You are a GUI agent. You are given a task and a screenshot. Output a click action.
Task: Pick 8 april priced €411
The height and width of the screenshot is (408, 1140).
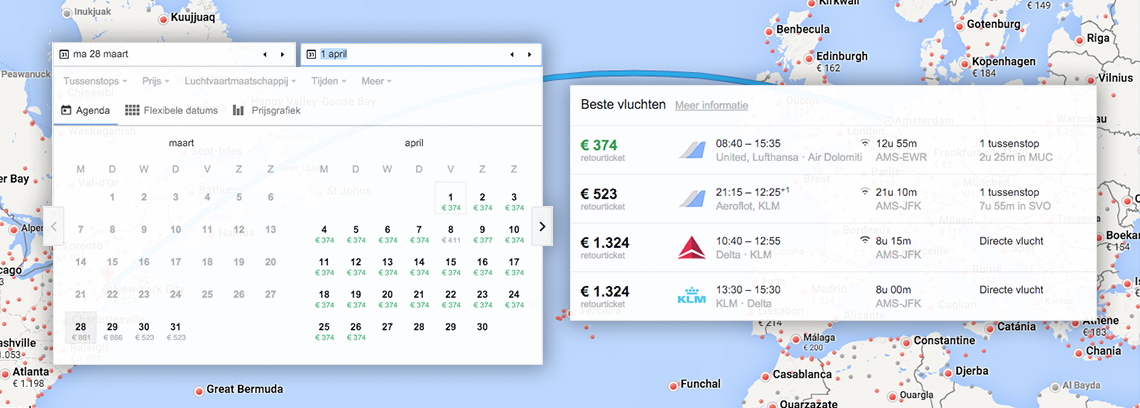click(x=451, y=233)
